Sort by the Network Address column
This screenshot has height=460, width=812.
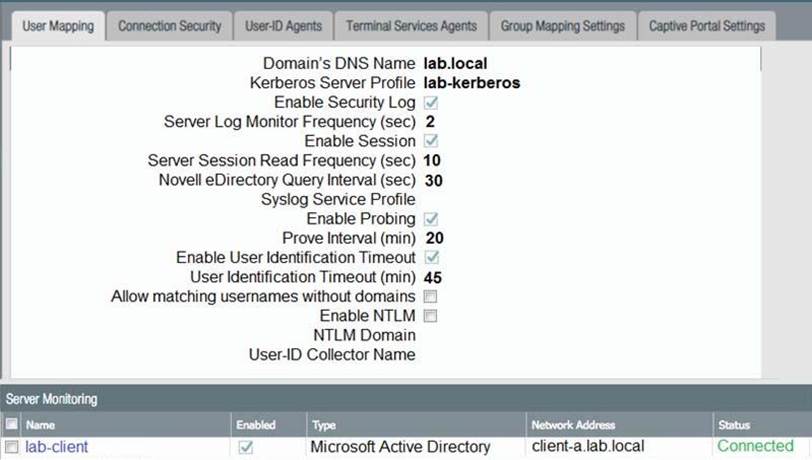click(573, 425)
